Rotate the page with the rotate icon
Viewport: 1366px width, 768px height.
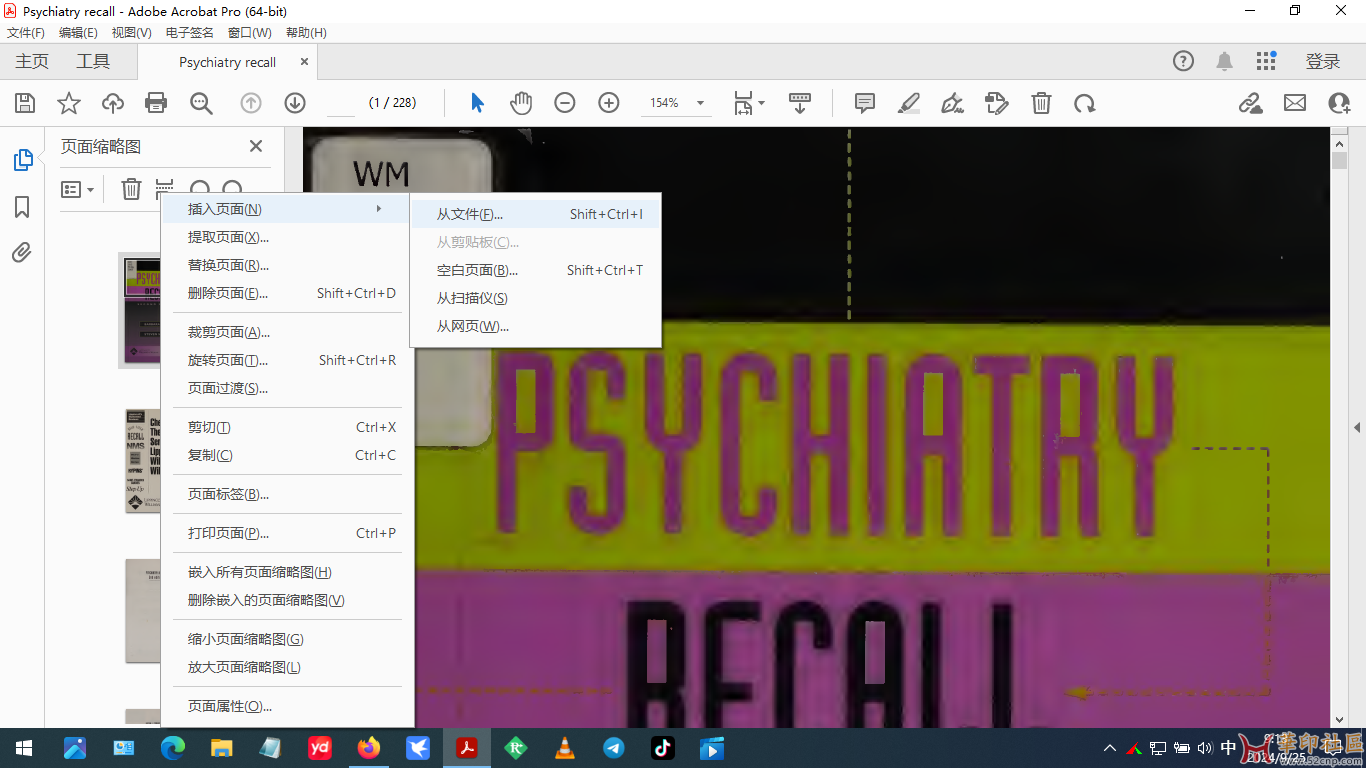[1084, 103]
